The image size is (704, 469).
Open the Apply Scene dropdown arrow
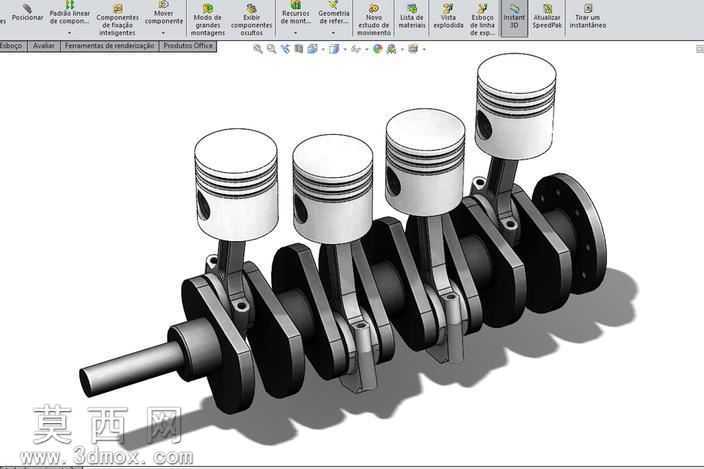tap(402, 49)
